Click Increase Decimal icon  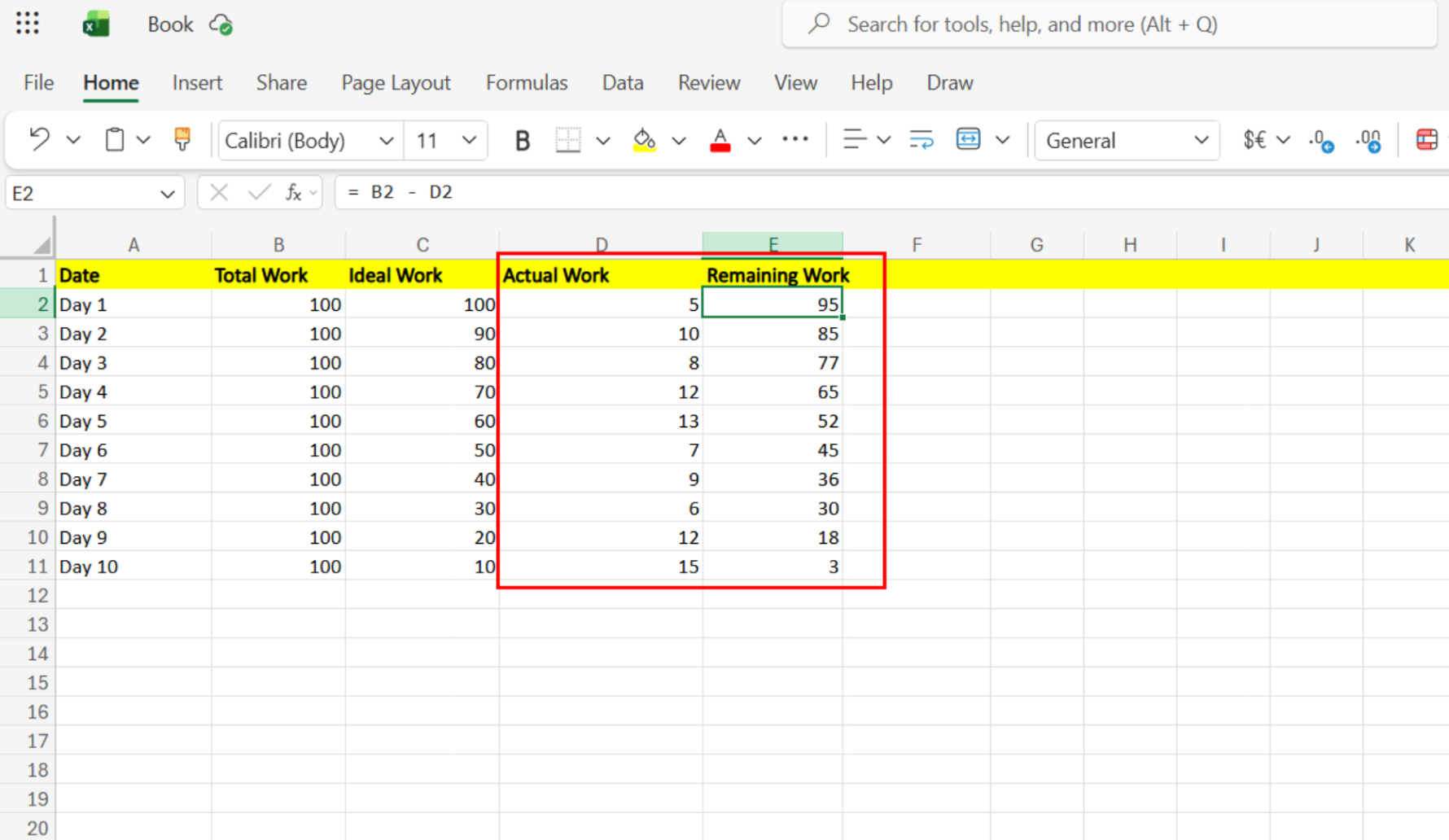[1368, 141]
